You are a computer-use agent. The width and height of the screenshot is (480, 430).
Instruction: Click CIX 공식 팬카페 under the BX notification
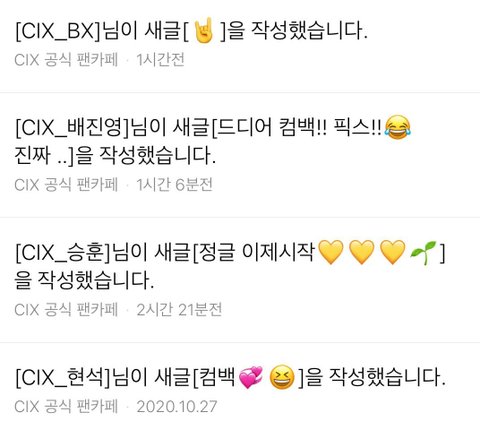point(66,60)
